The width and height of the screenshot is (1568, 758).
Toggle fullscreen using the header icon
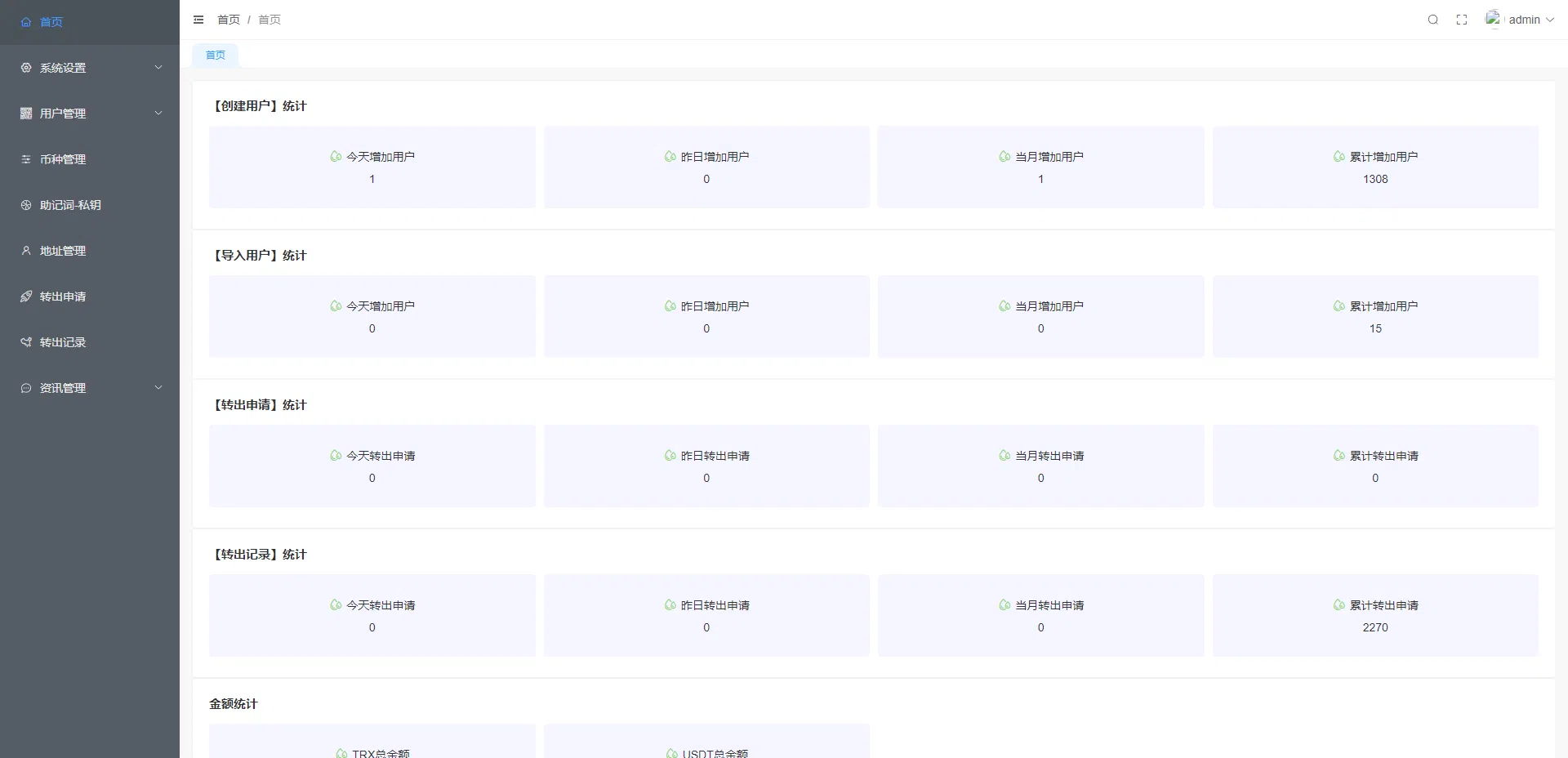coord(1462,20)
